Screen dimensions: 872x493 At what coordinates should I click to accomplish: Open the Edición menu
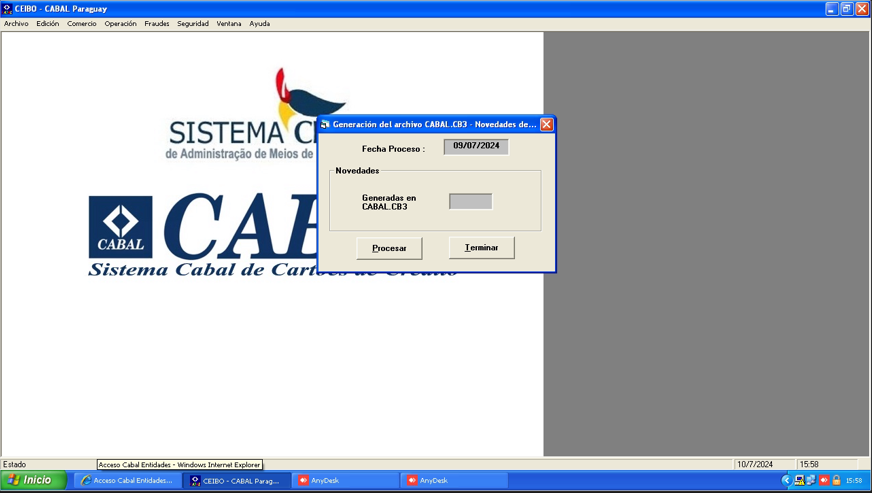click(48, 24)
